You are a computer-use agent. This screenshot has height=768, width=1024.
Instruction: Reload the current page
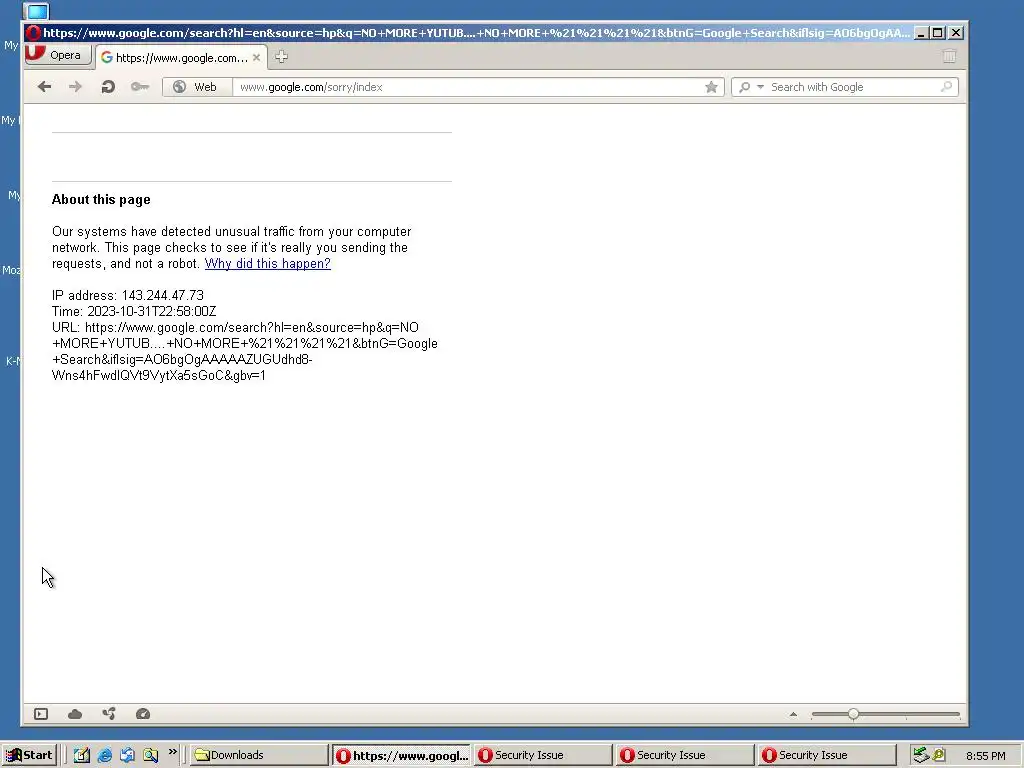click(108, 87)
